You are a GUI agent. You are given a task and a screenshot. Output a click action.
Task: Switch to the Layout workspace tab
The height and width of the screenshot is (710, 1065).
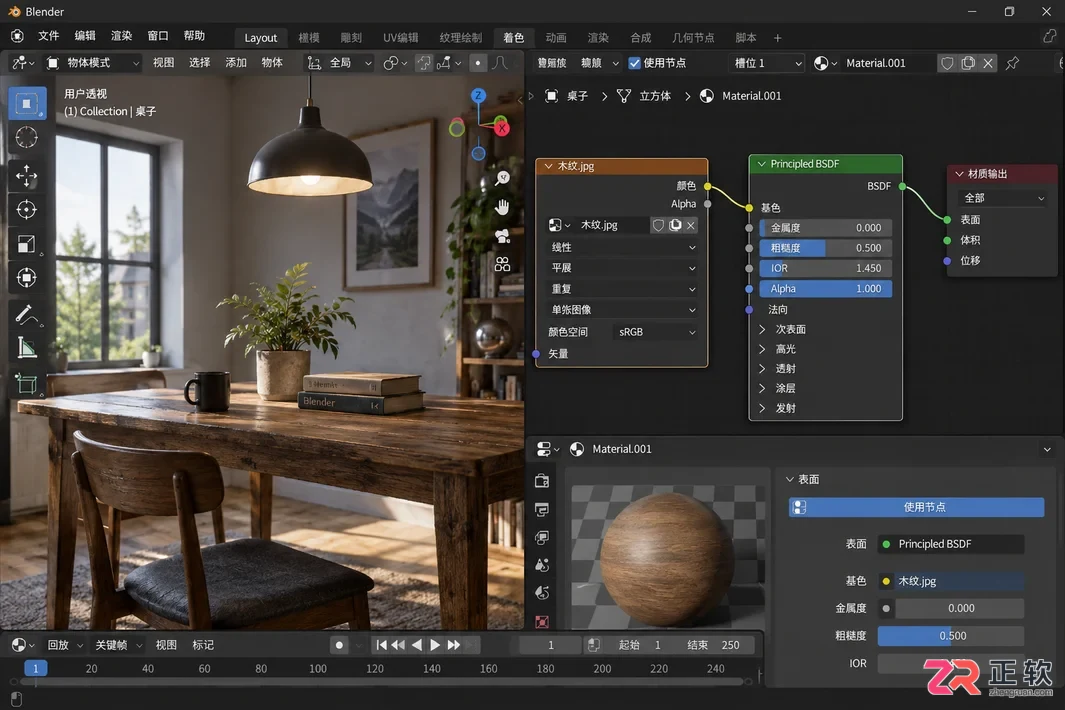260,38
